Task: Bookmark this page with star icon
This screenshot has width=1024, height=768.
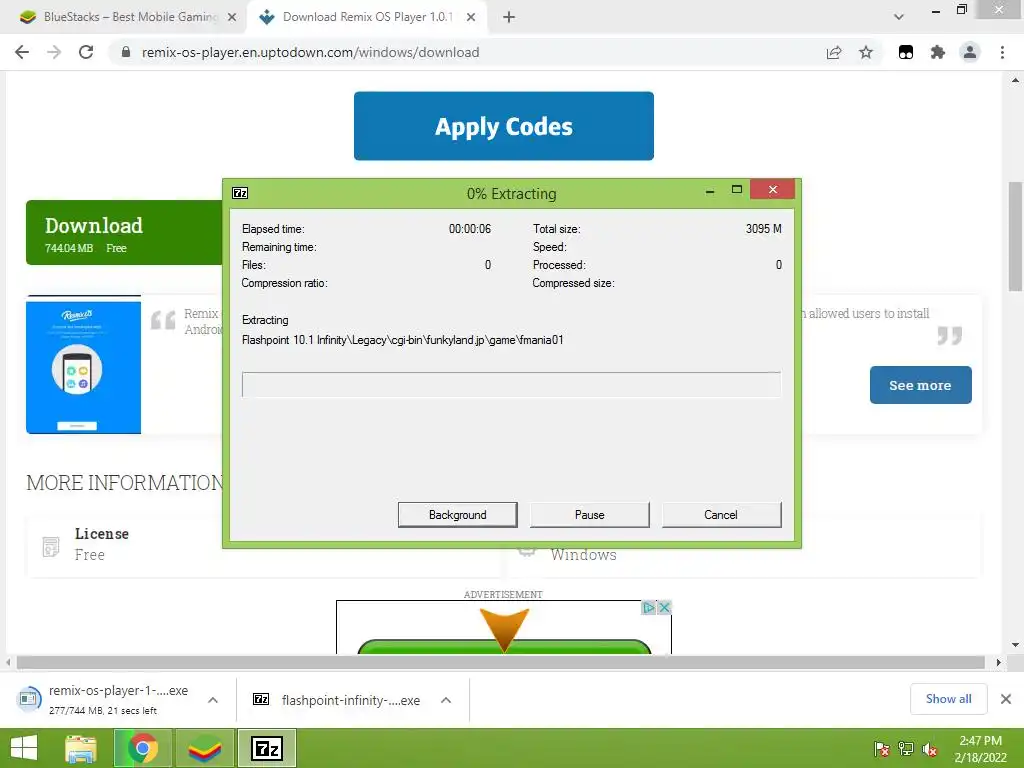Action: pos(866,52)
